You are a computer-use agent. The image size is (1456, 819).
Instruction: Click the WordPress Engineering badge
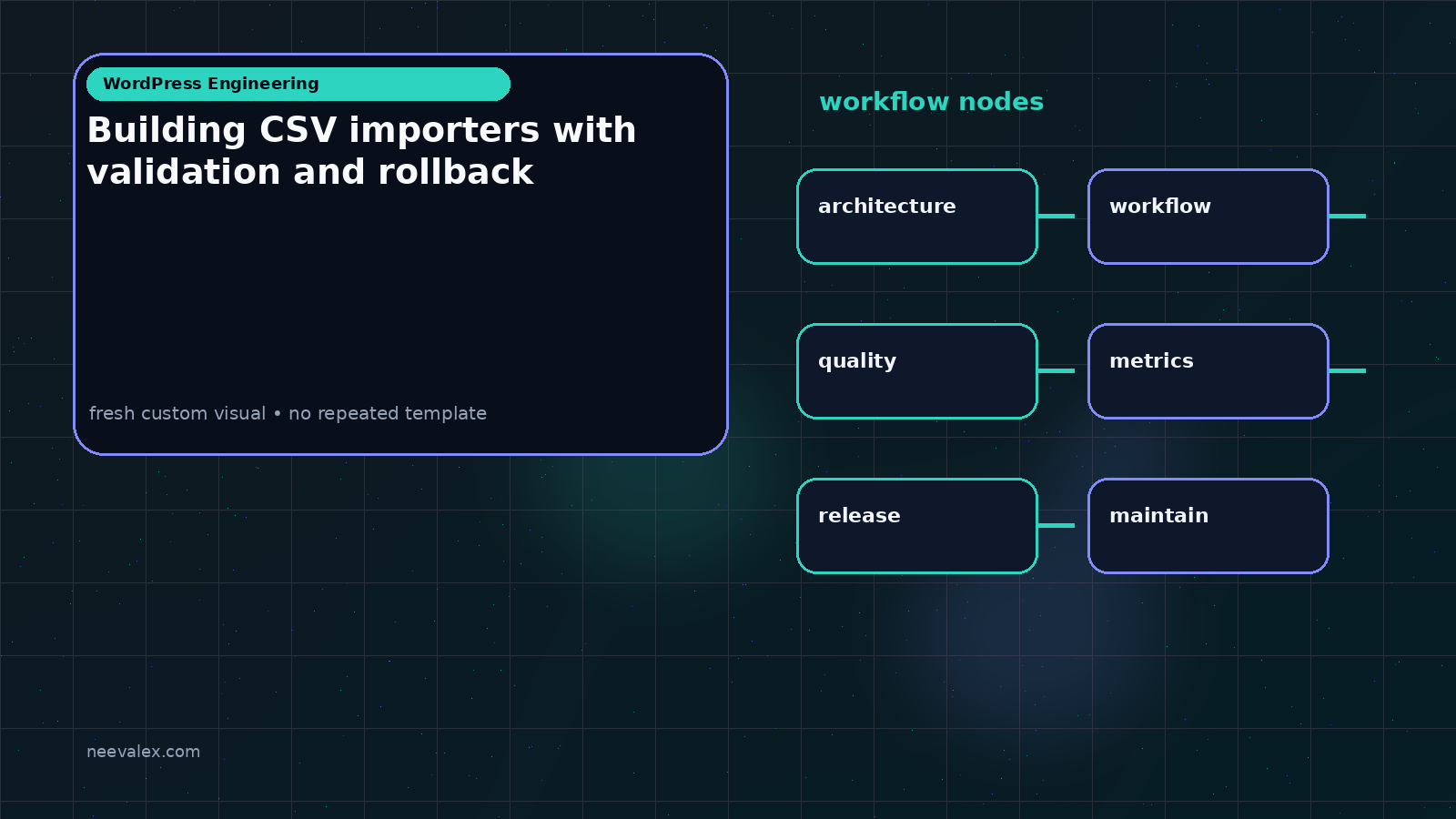coord(298,84)
